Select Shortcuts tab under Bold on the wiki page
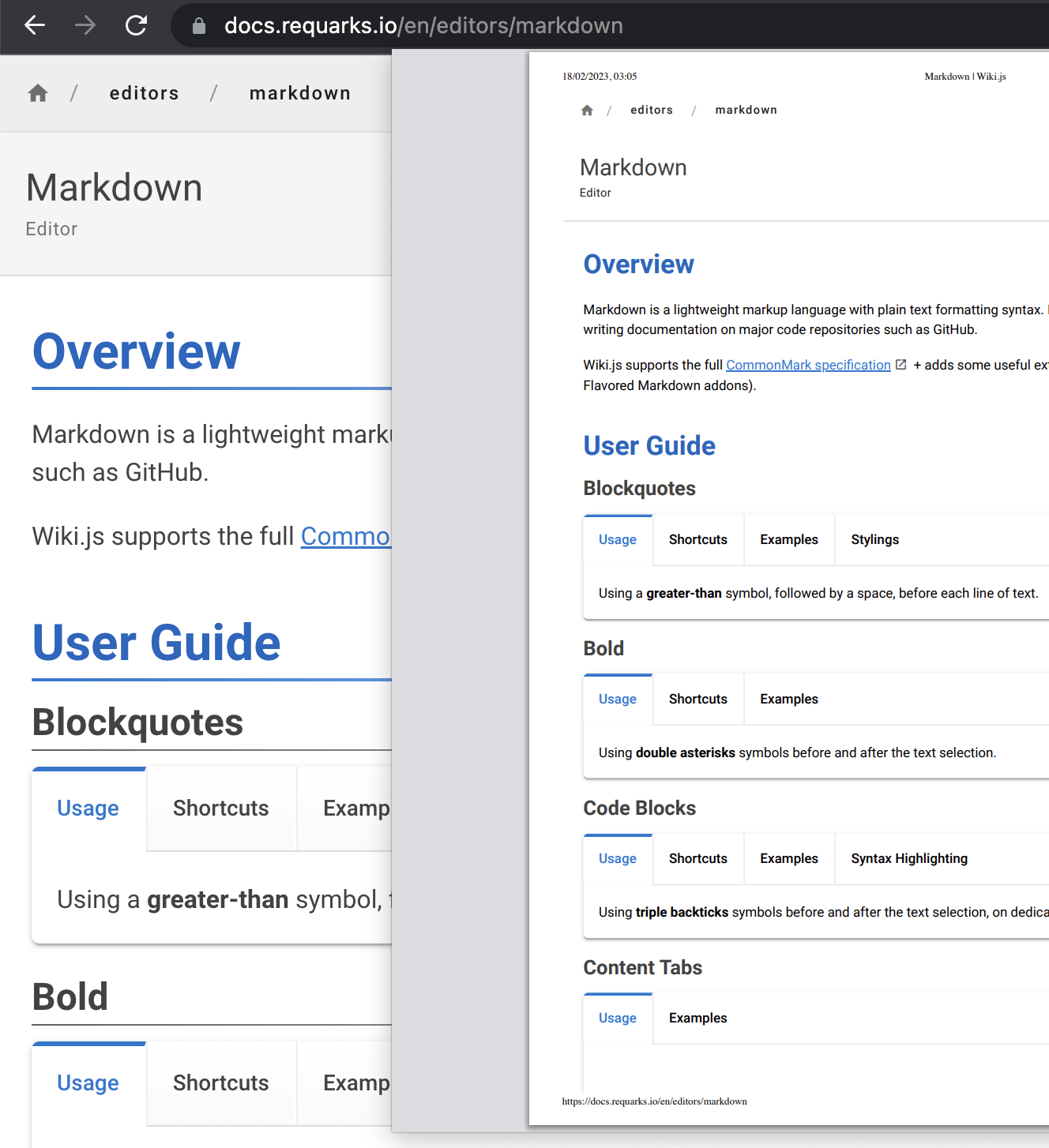The image size is (1049, 1148). 221,1083
